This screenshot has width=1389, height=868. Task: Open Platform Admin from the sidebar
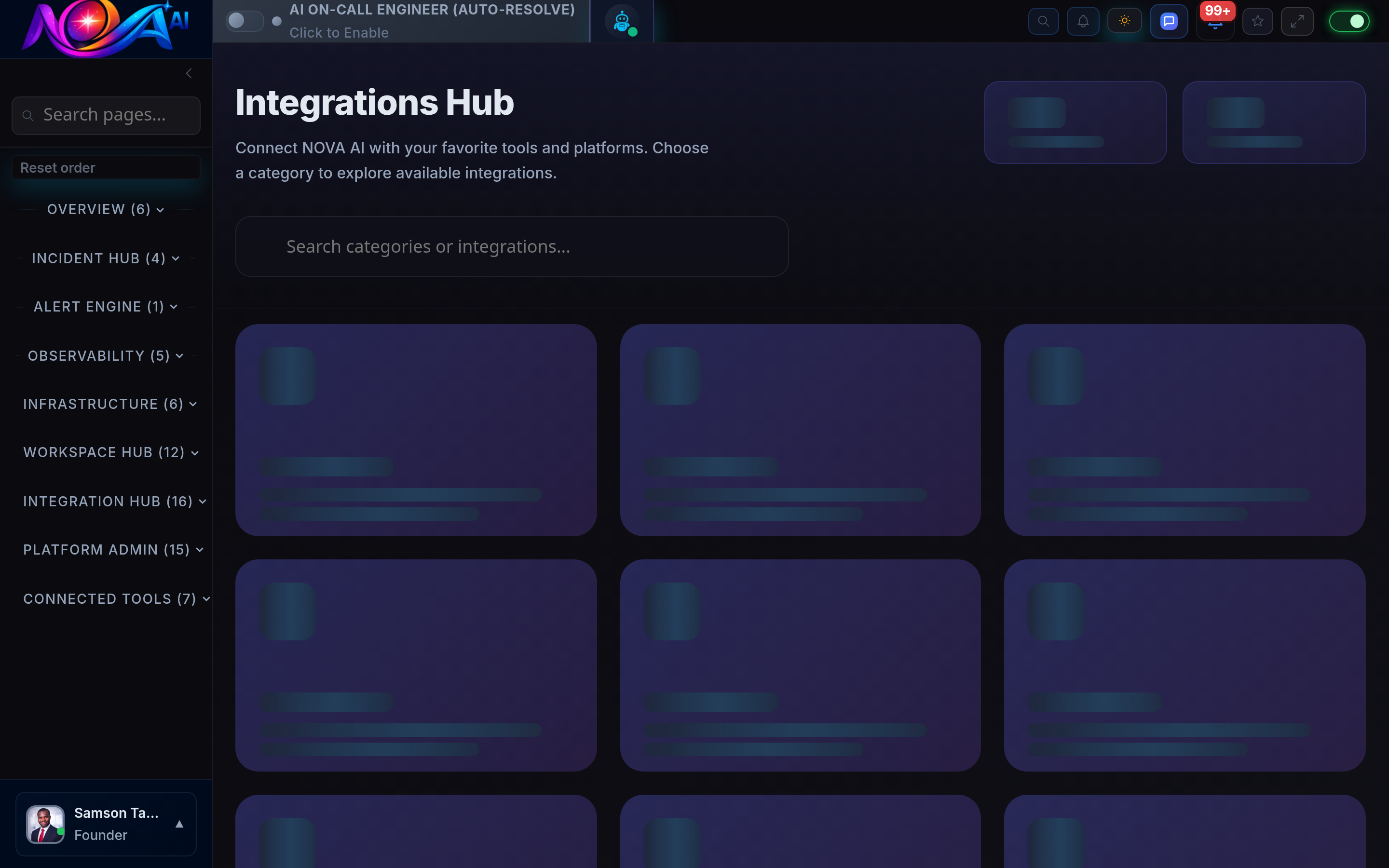112,549
